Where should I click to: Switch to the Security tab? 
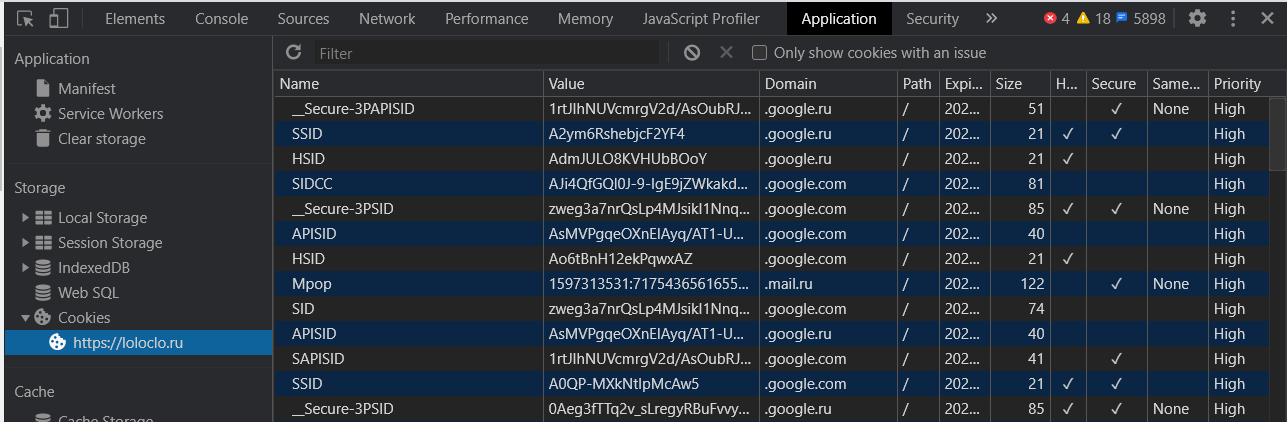(x=932, y=19)
